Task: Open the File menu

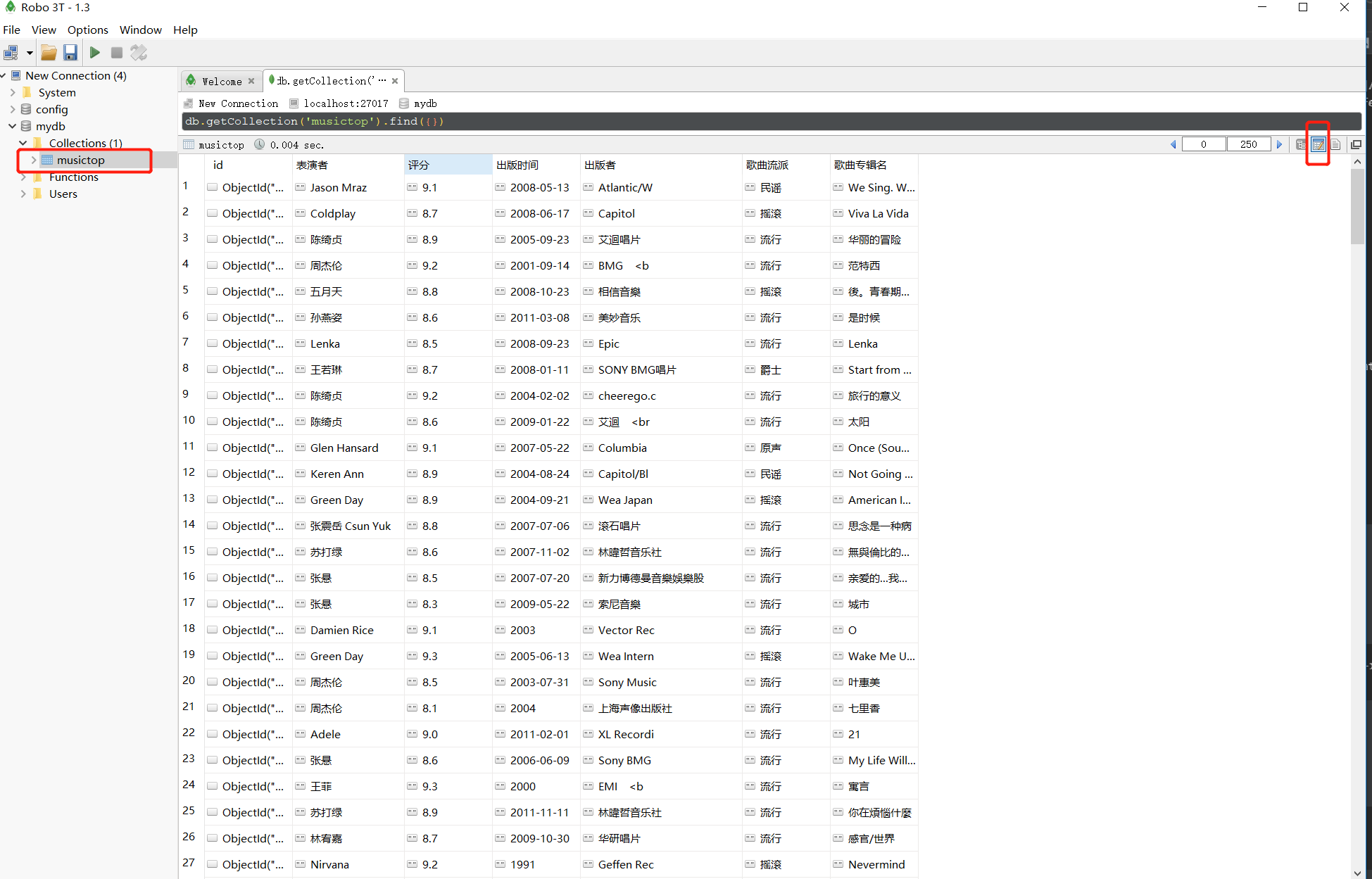Action: coord(12,30)
